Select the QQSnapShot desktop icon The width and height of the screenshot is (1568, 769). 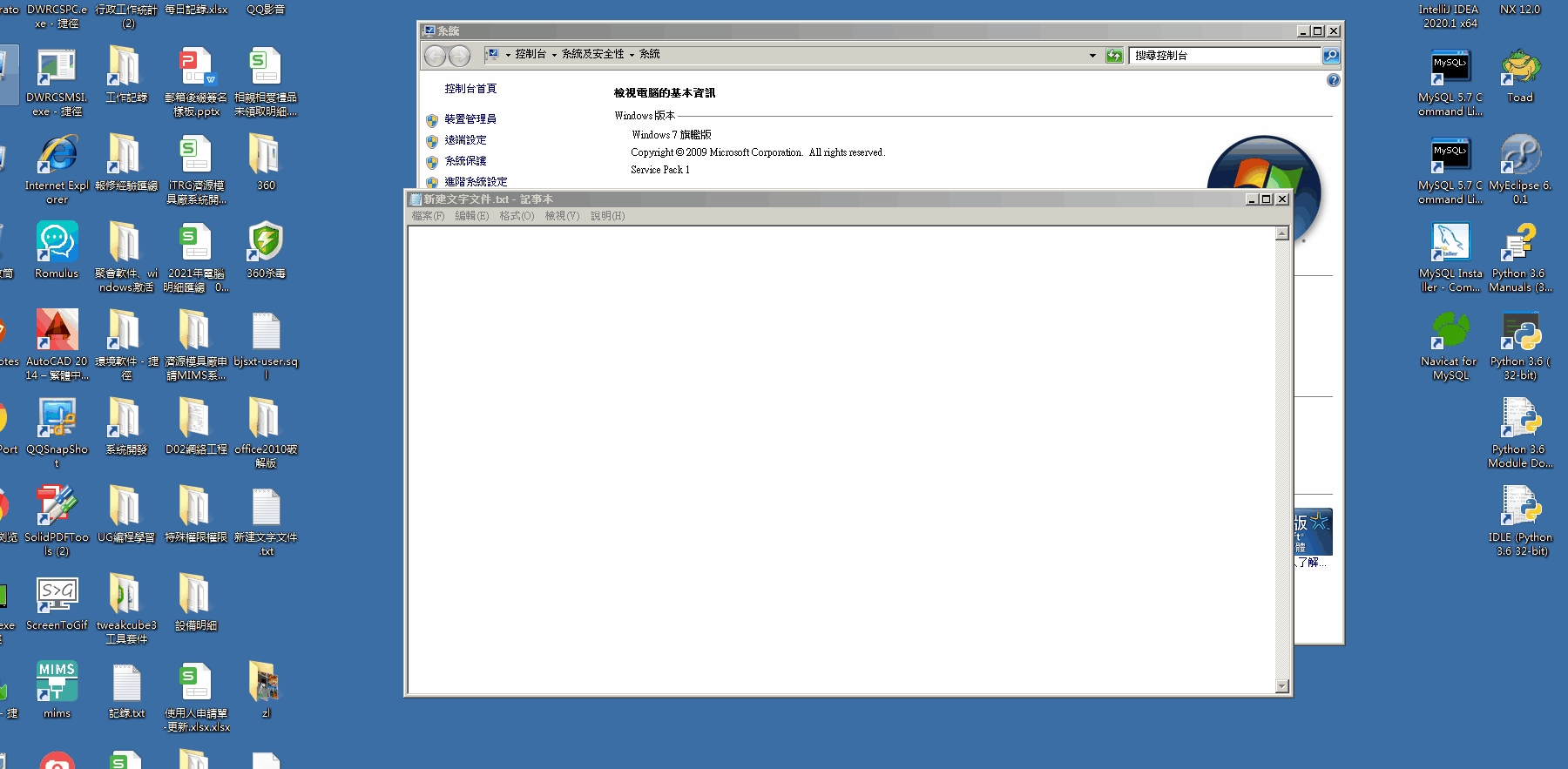point(57,433)
